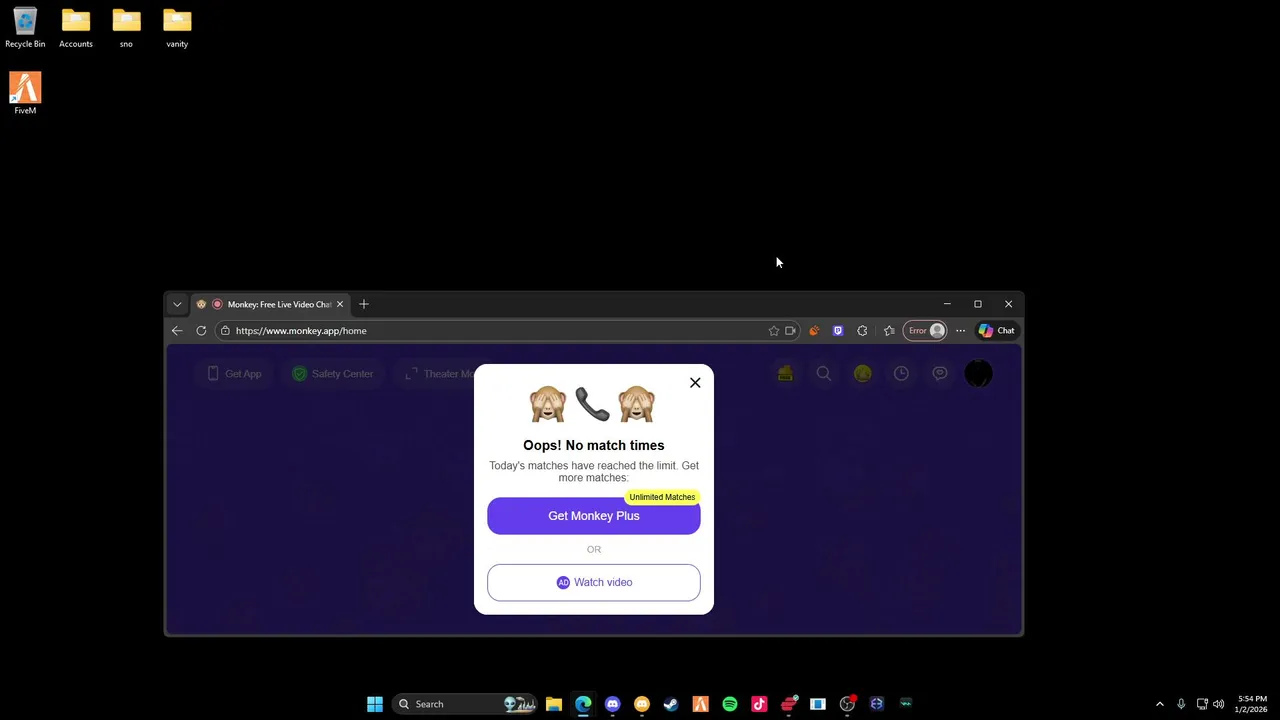Minimize the browser window
Viewport: 1280px width, 720px height.
click(947, 304)
